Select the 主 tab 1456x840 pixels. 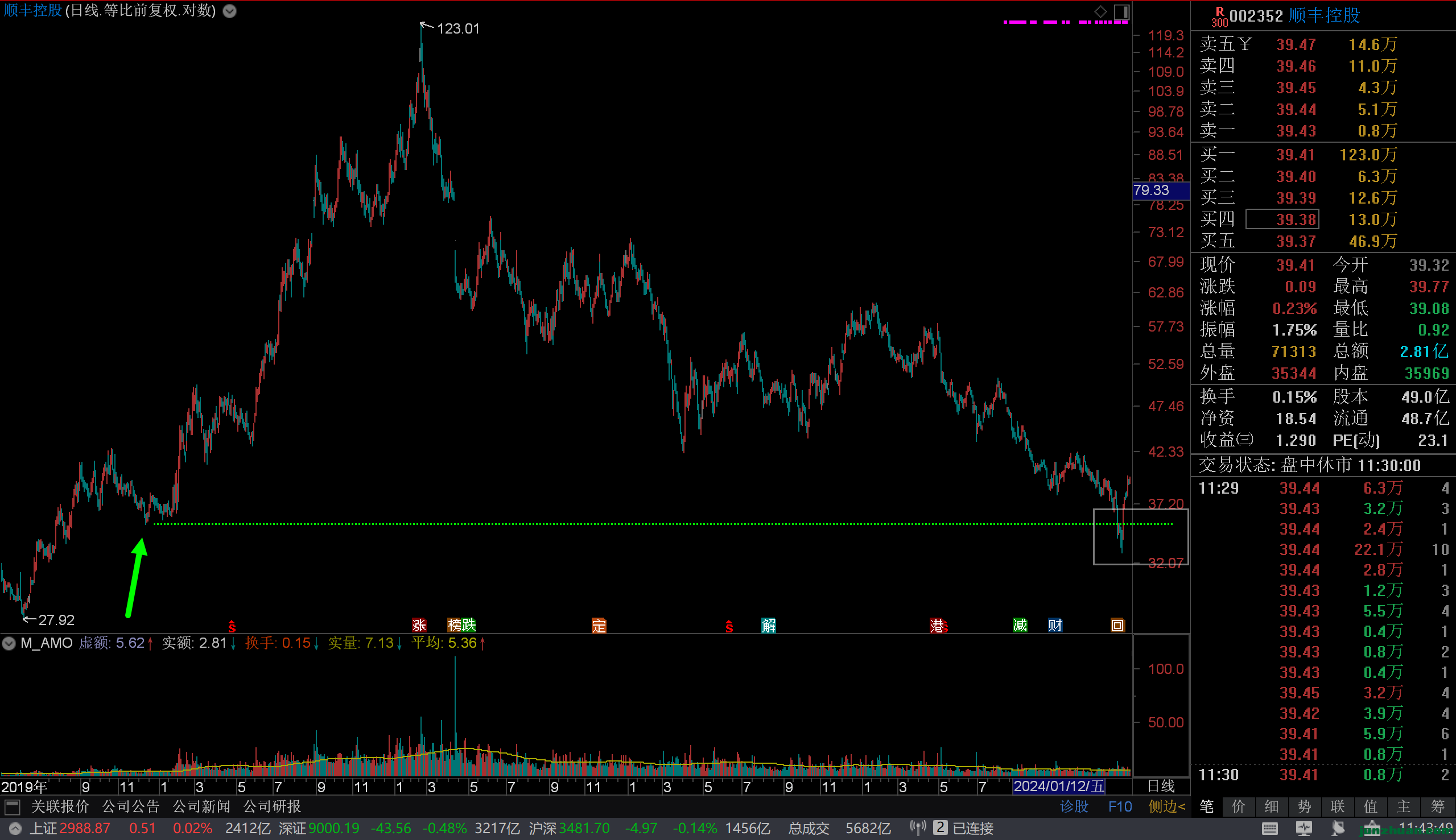coord(1404,806)
